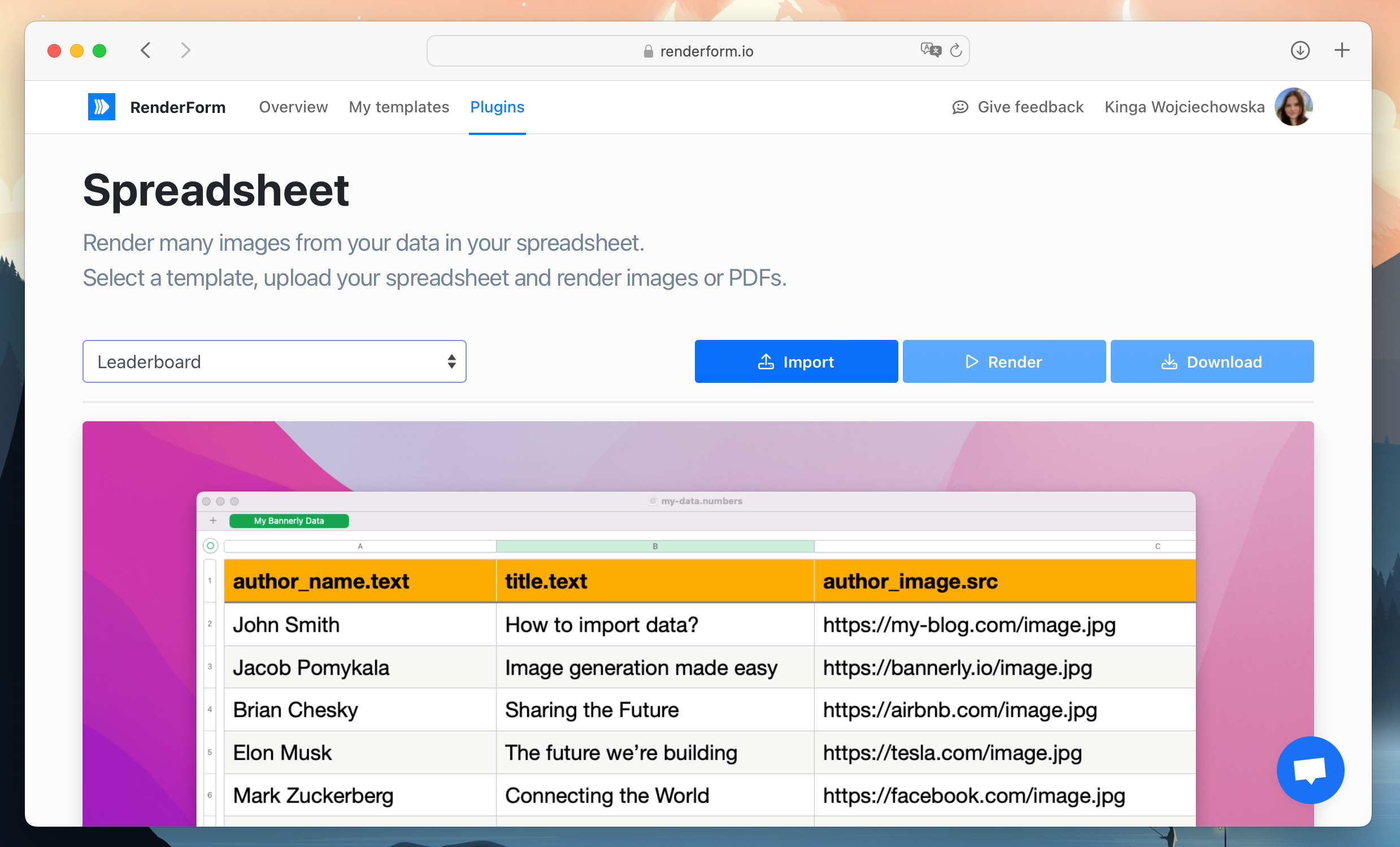Click the My Bannerly Data sheet tab
Screen dimensions: 1400x847
(289, 521)
